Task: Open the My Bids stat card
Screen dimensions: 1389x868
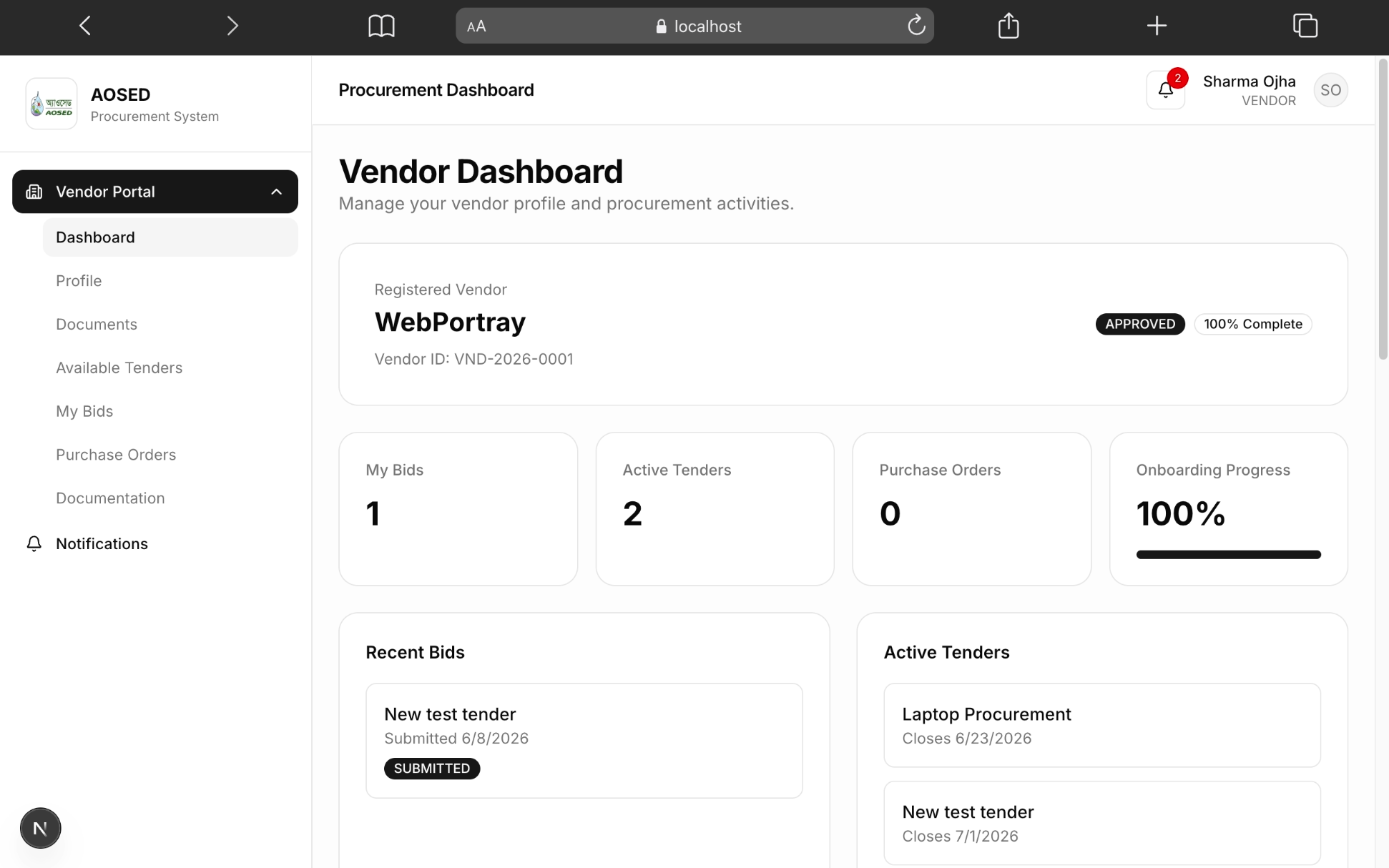Action: tap(458, 509)
